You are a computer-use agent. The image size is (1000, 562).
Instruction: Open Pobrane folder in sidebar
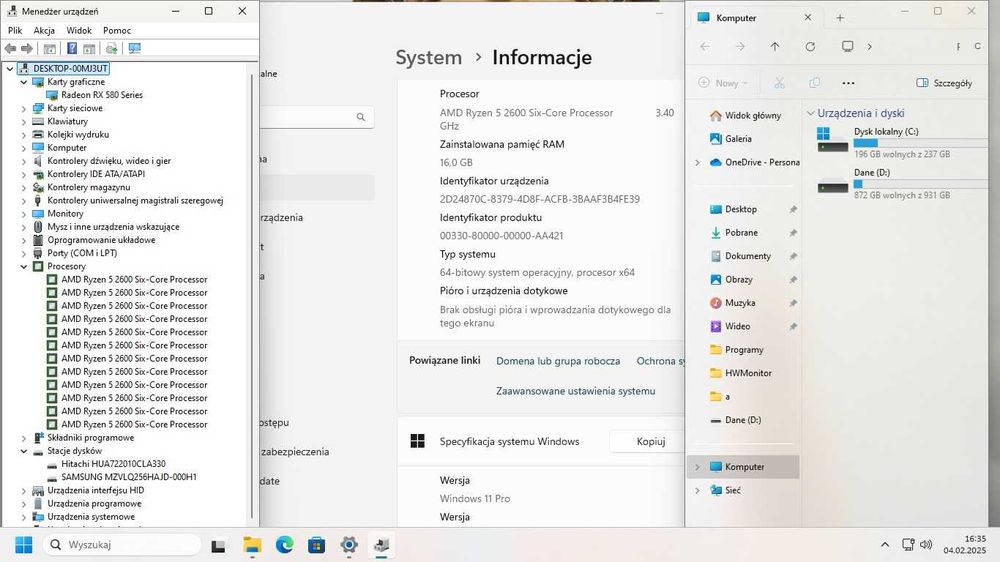(x=741, y=233)
